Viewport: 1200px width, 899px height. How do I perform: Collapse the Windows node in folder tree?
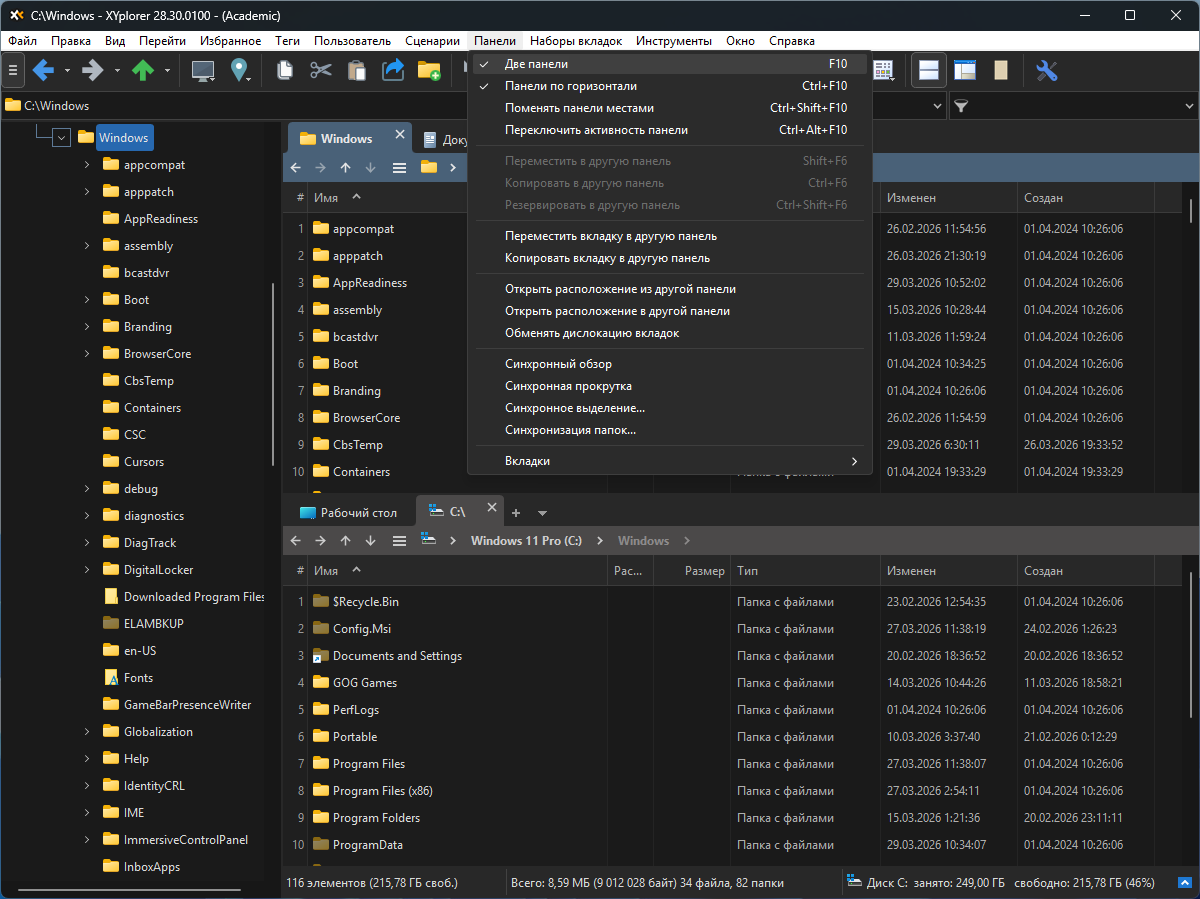(61, 138)
